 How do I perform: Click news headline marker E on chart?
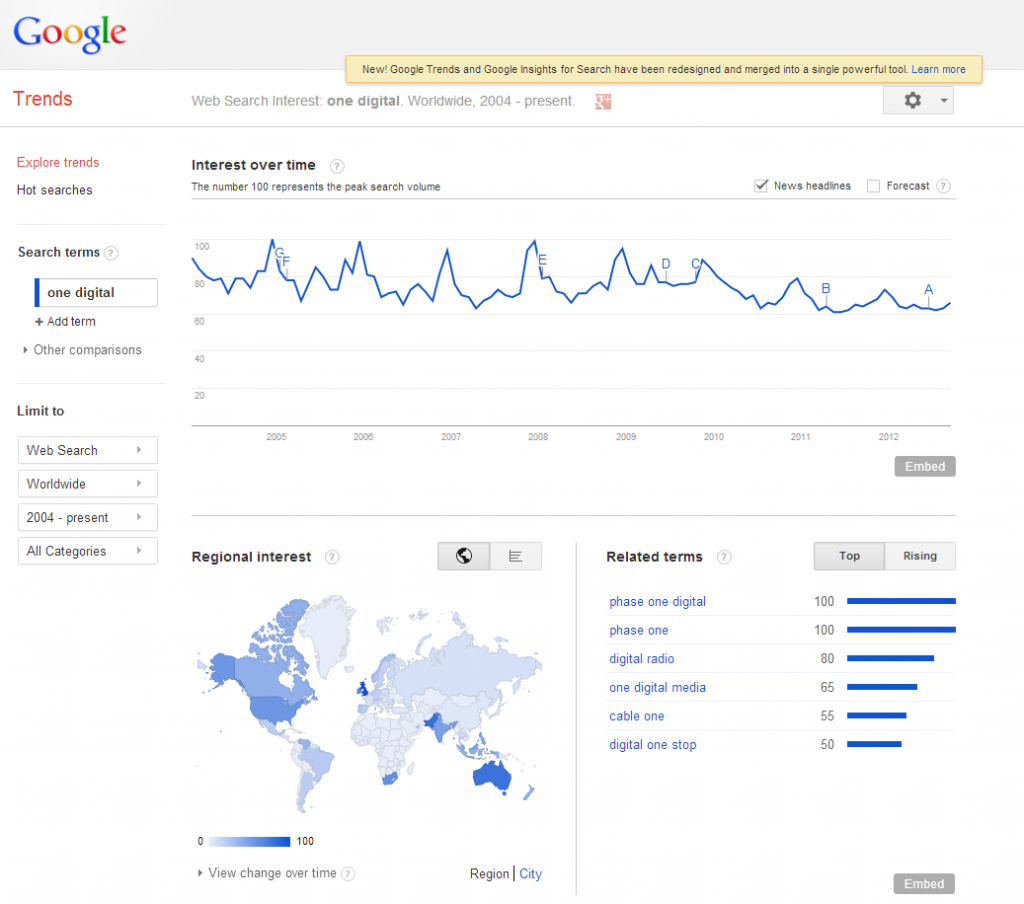click(542, 260)
